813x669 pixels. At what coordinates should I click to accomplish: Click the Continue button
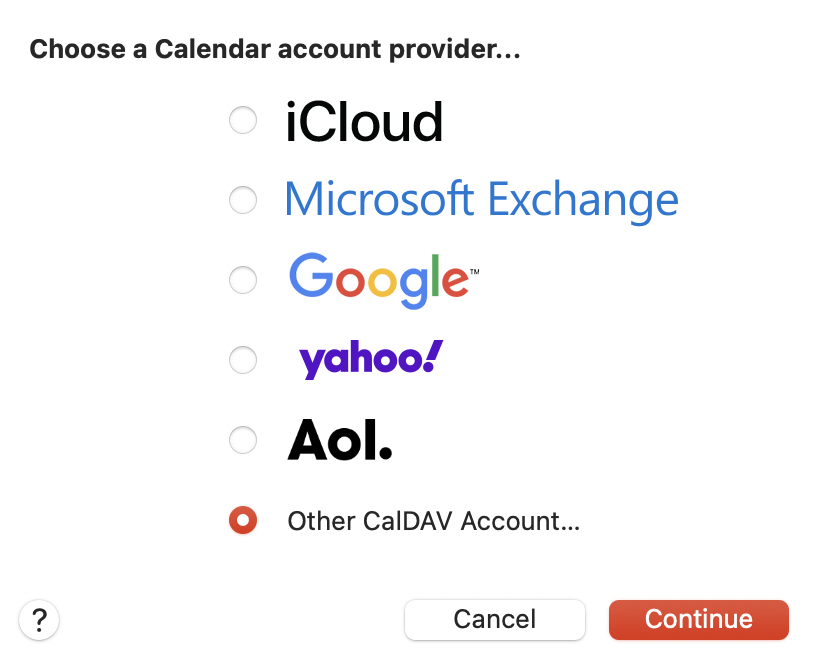click(698, 620)
